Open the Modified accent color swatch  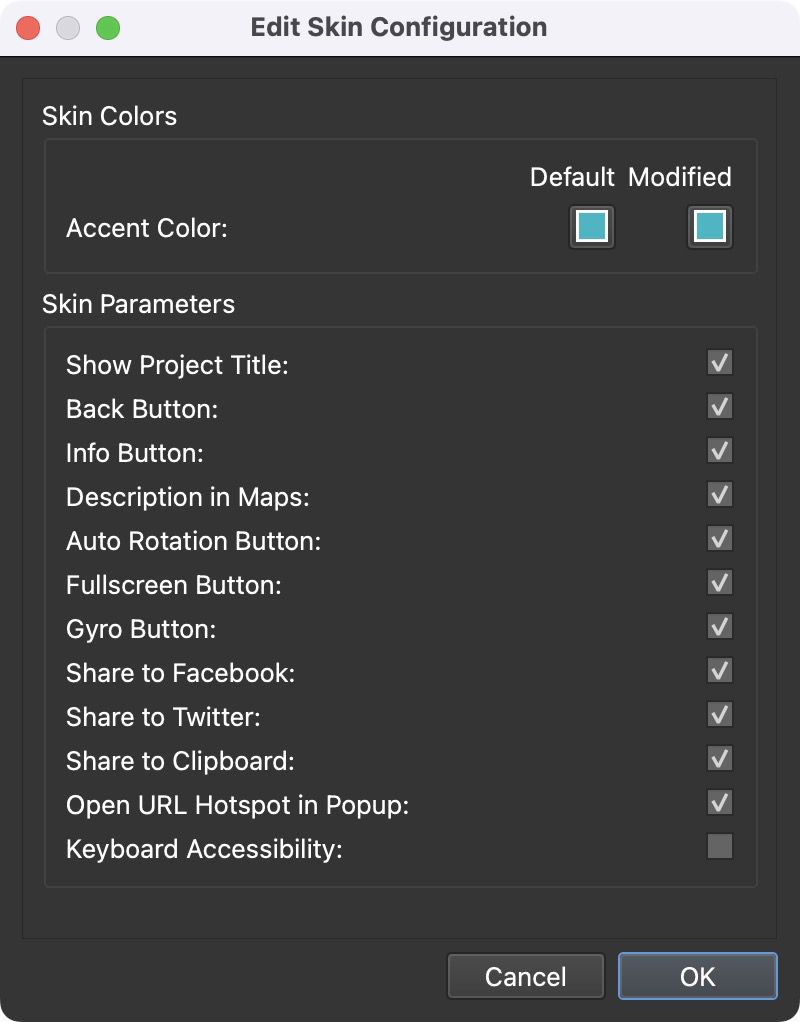click(x=709, y=227)
